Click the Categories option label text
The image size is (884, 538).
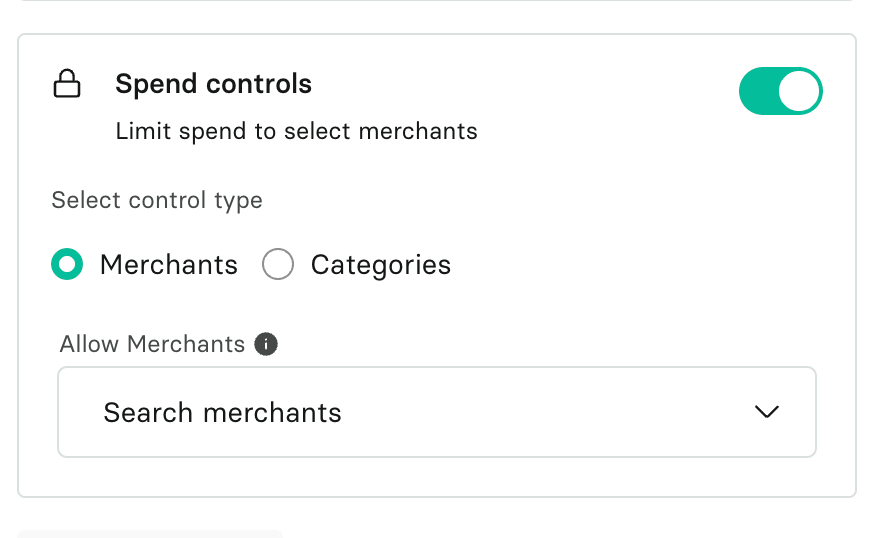tap(381, 265)
